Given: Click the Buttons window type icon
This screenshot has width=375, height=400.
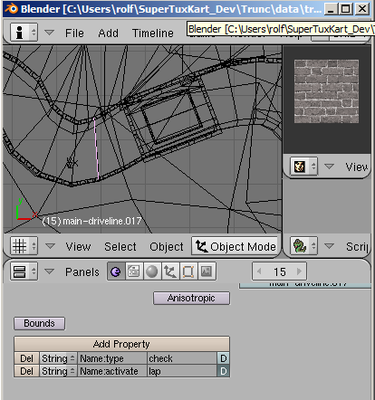Looking at the screenshot, I should coord(23,272).
